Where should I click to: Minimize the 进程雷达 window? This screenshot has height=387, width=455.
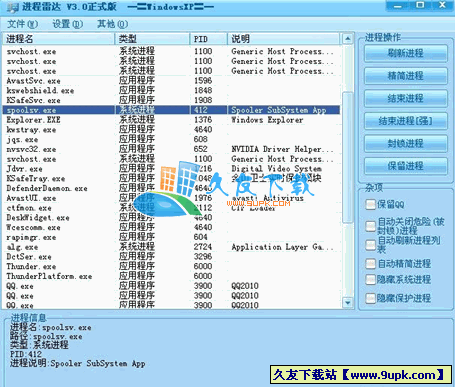click(x=398, y=5)
